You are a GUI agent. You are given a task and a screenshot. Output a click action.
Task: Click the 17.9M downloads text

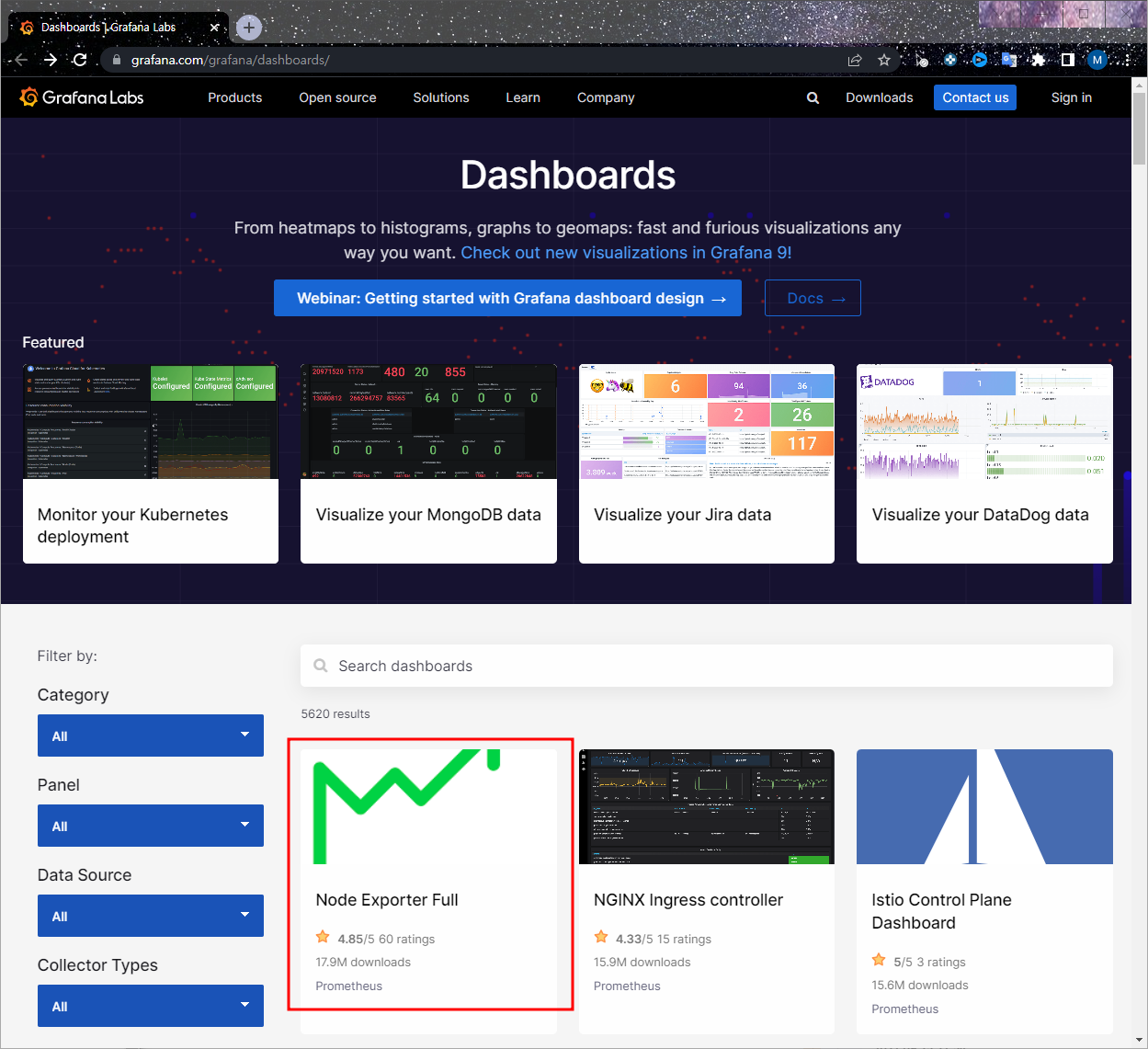363,962
